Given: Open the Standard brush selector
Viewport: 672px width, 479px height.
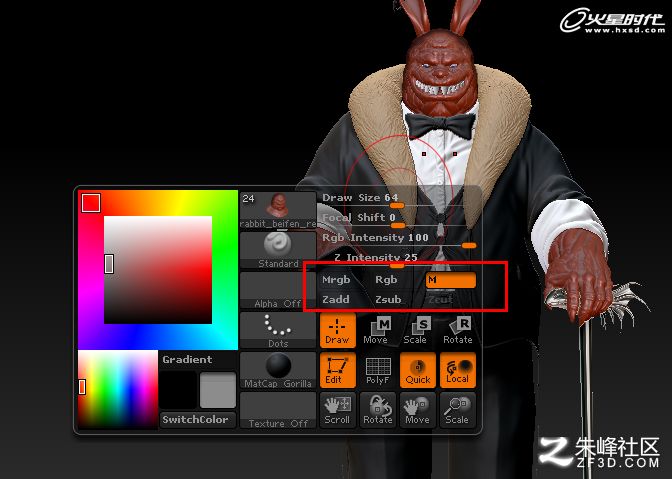Looking at the screenshot, I should (278, 250).
